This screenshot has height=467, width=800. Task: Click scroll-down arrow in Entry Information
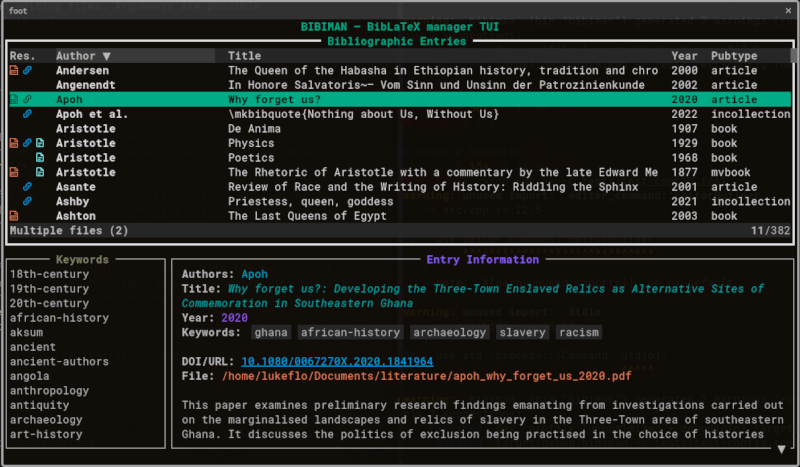(x=781, y=449)
